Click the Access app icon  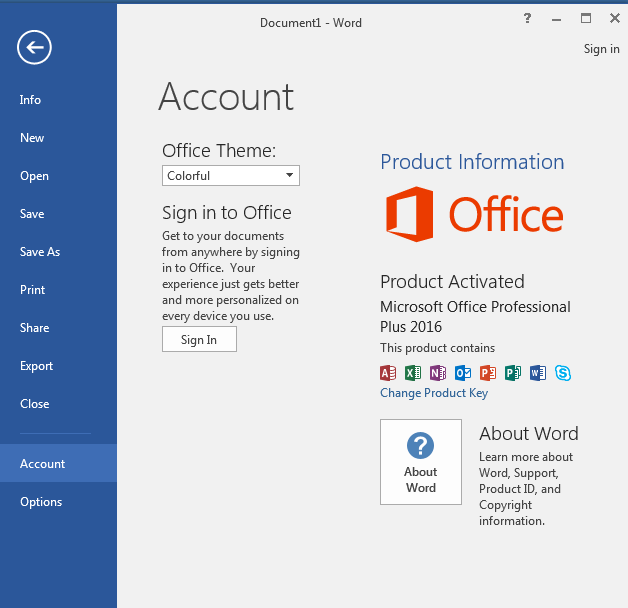tap(388, 373)
